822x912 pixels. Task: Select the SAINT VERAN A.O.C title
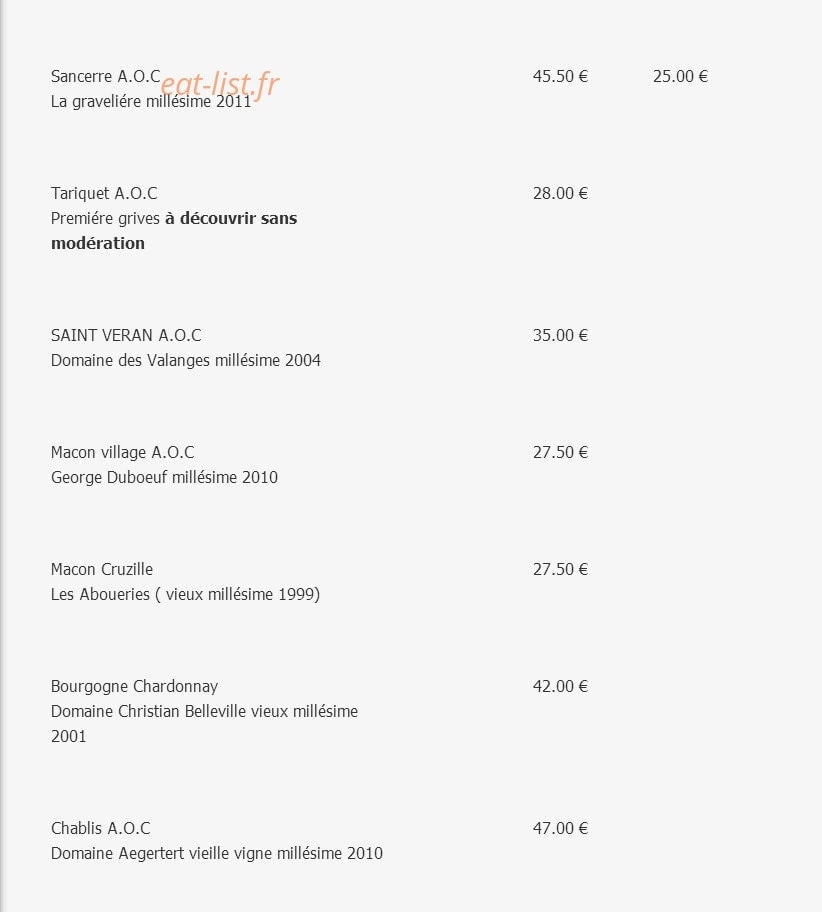click(x=126, y=335)
